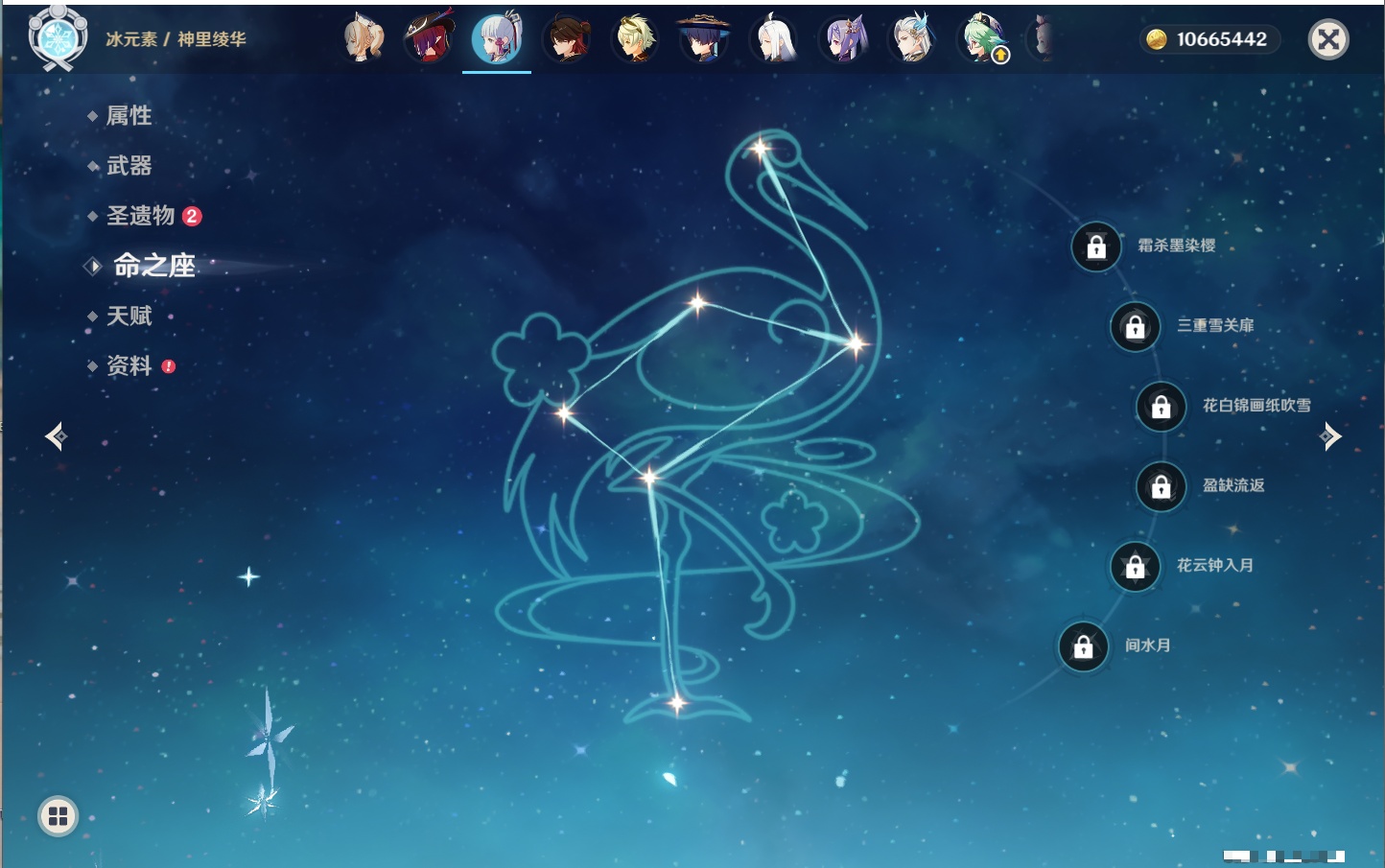Screen dimensions: 1385x868
Task: Select the highlighted Kamisato Ayaka avatar
Action: point(497,38)
